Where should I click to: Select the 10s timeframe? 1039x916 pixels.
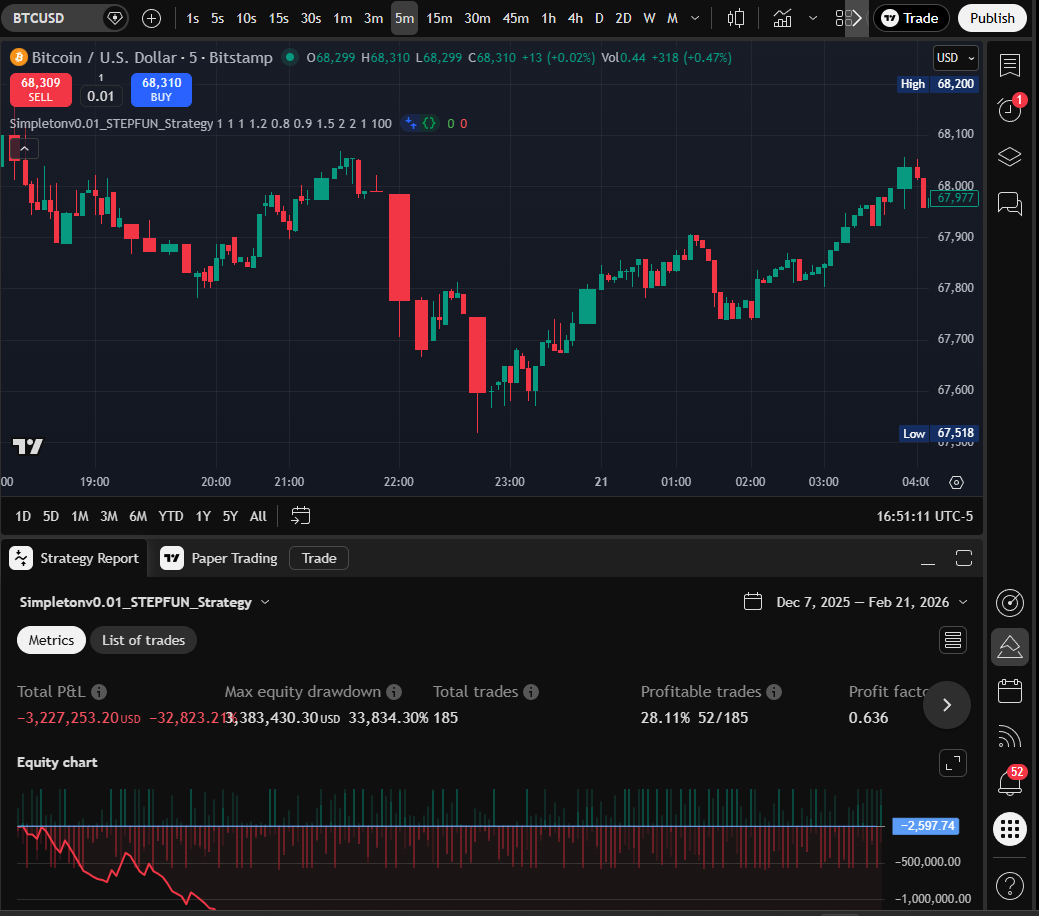(246, 19)
